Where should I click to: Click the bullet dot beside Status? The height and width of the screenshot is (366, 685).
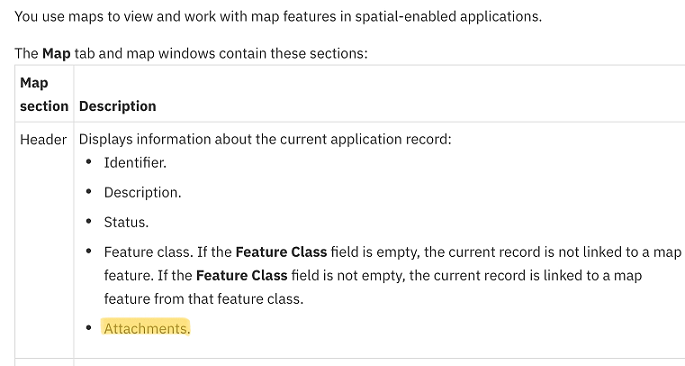[x=89, y=221]
